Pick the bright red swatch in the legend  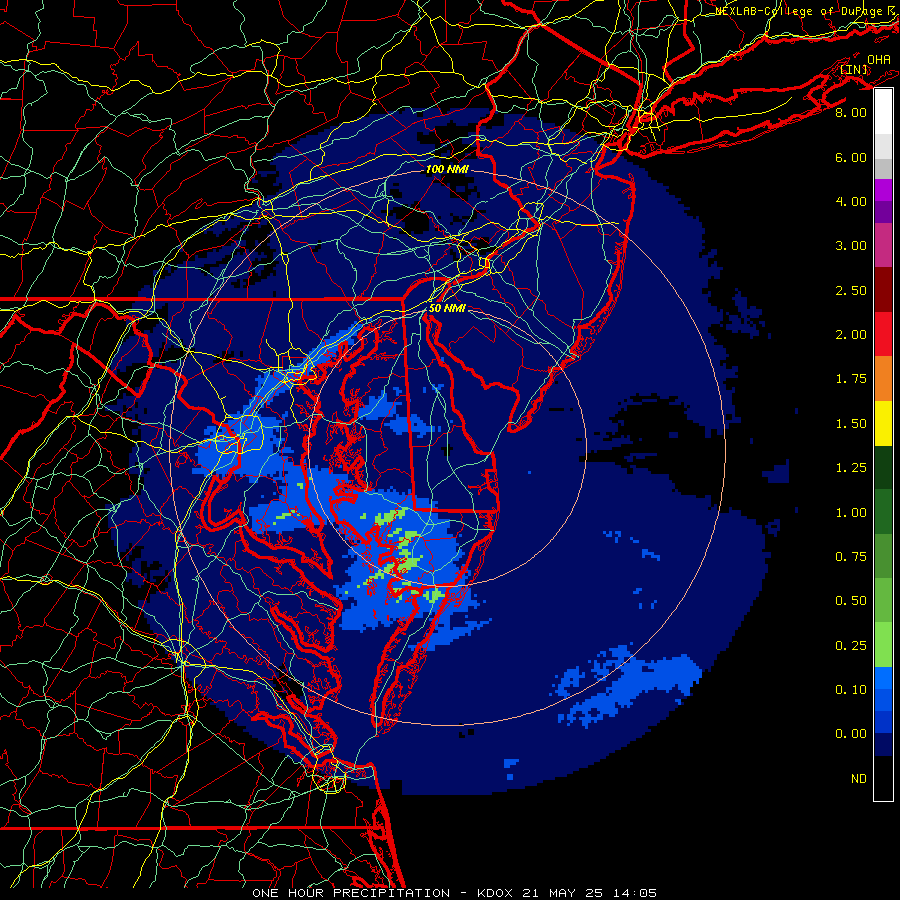tap(883, 335)
